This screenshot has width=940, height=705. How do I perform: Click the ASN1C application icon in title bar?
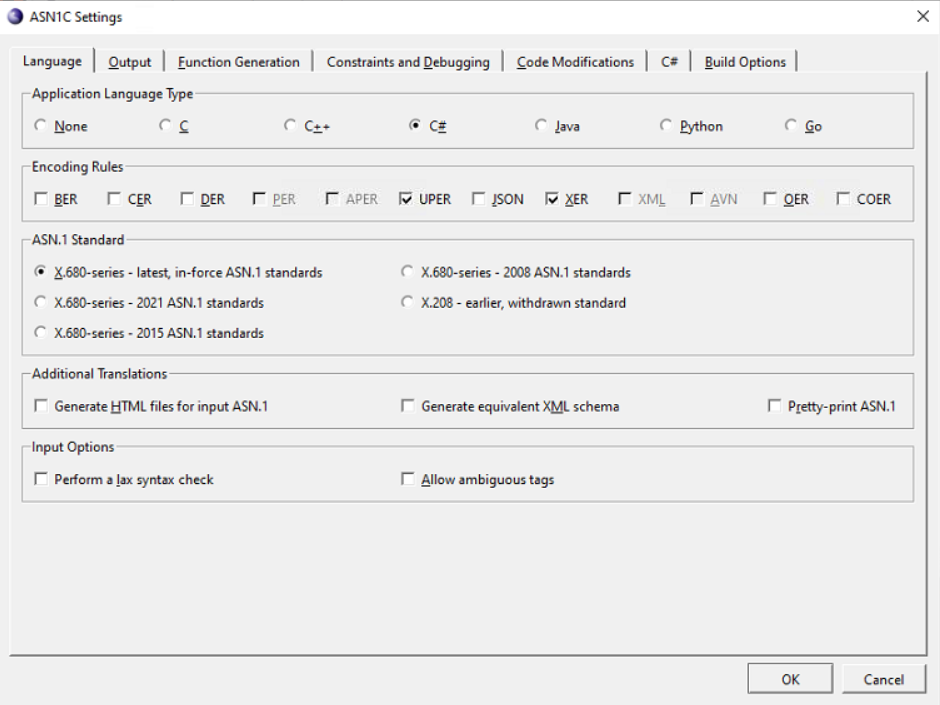click(x=15, y=16)
